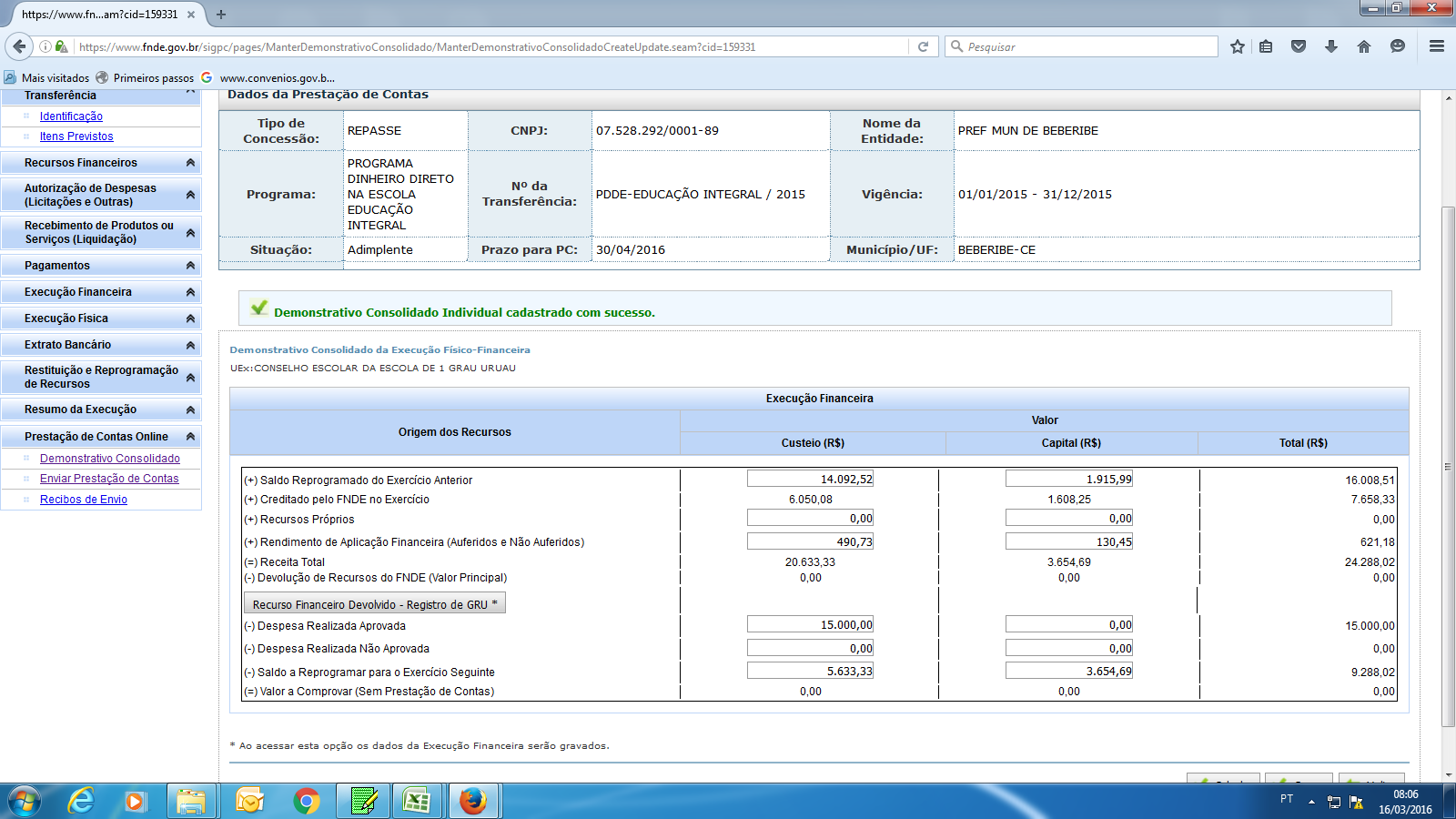Click the browser back arrow button
The height and width of the screenshot is (819, 1456).
19,46
